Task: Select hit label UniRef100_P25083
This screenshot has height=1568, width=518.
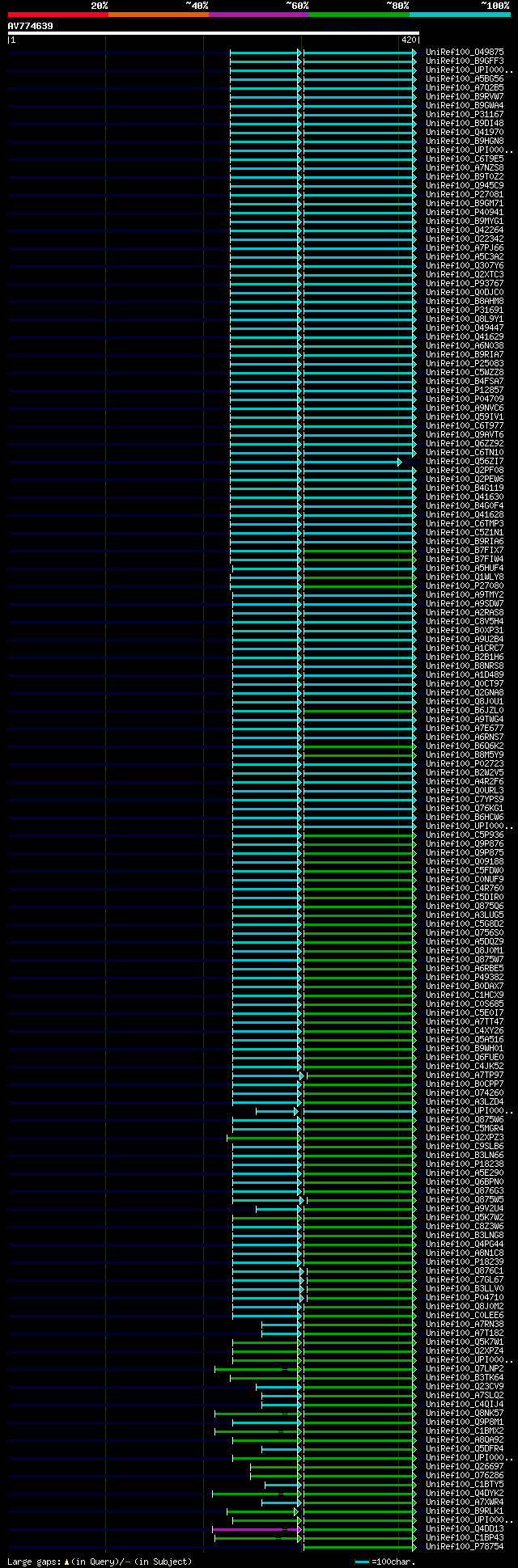Action: (465, 364)
